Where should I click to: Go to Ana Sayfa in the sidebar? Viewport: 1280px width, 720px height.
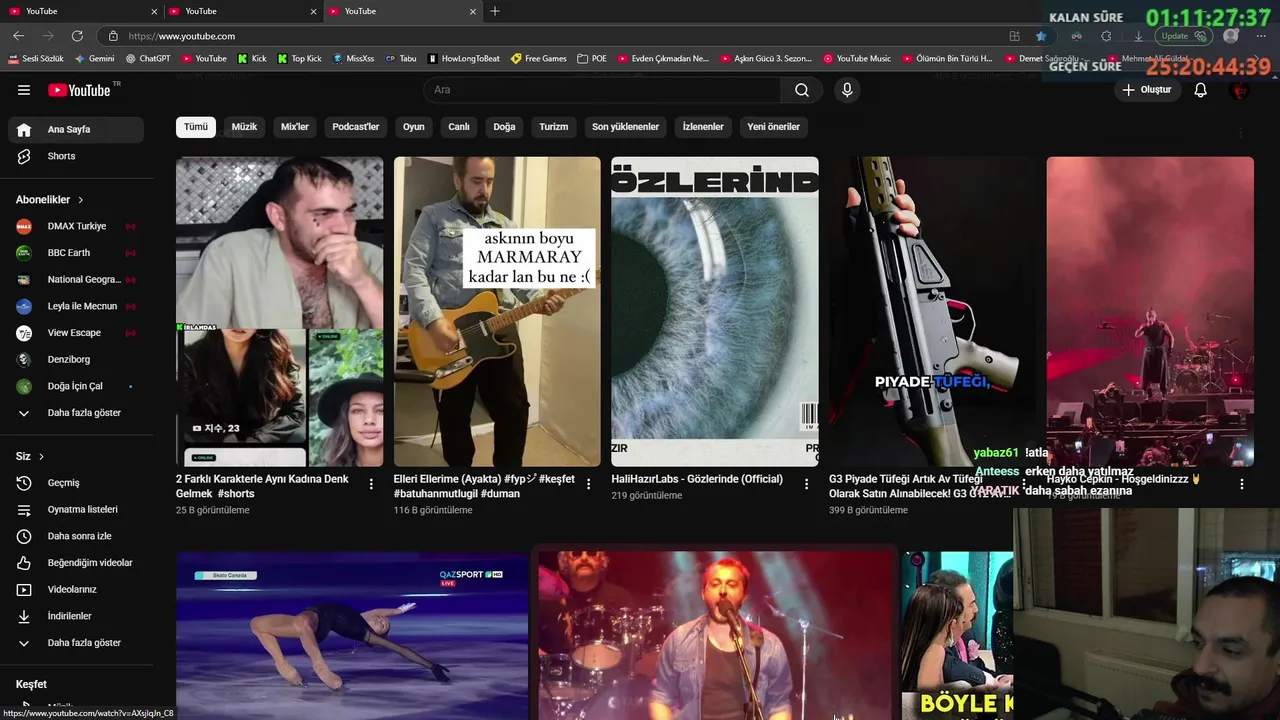pyautogui.click(x=76, y=130)
